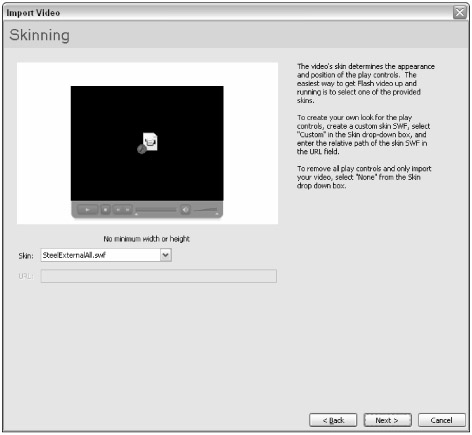Click the stop button in skin preview

(105, 210)
